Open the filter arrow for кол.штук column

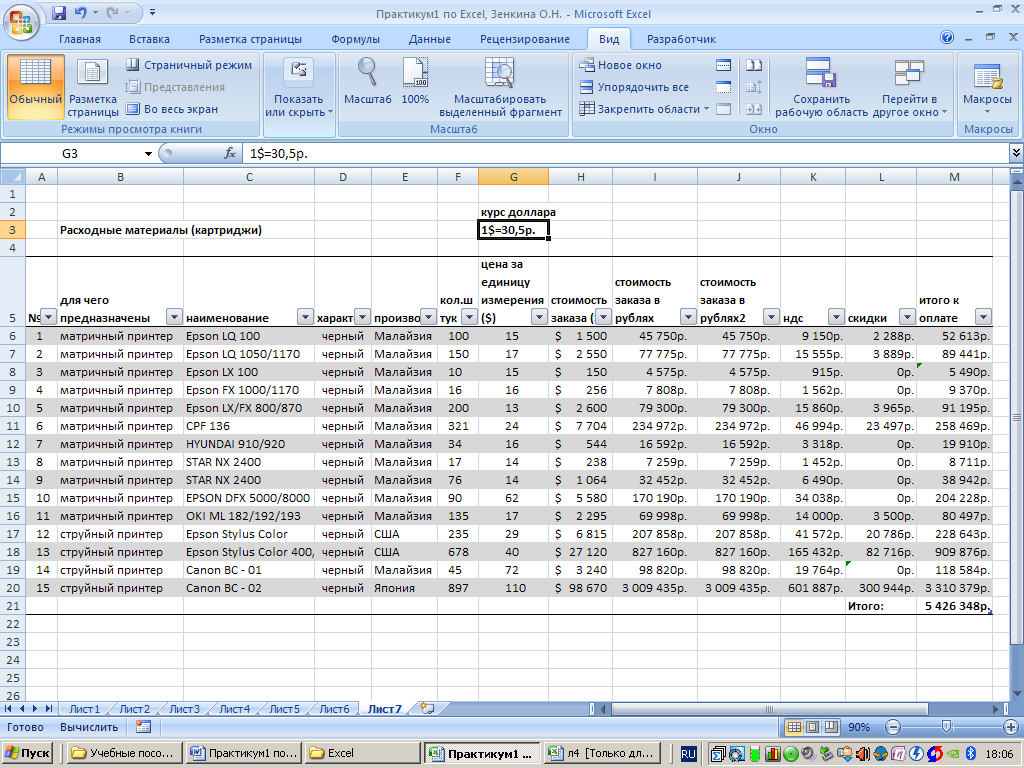click(x=469, y=317)
